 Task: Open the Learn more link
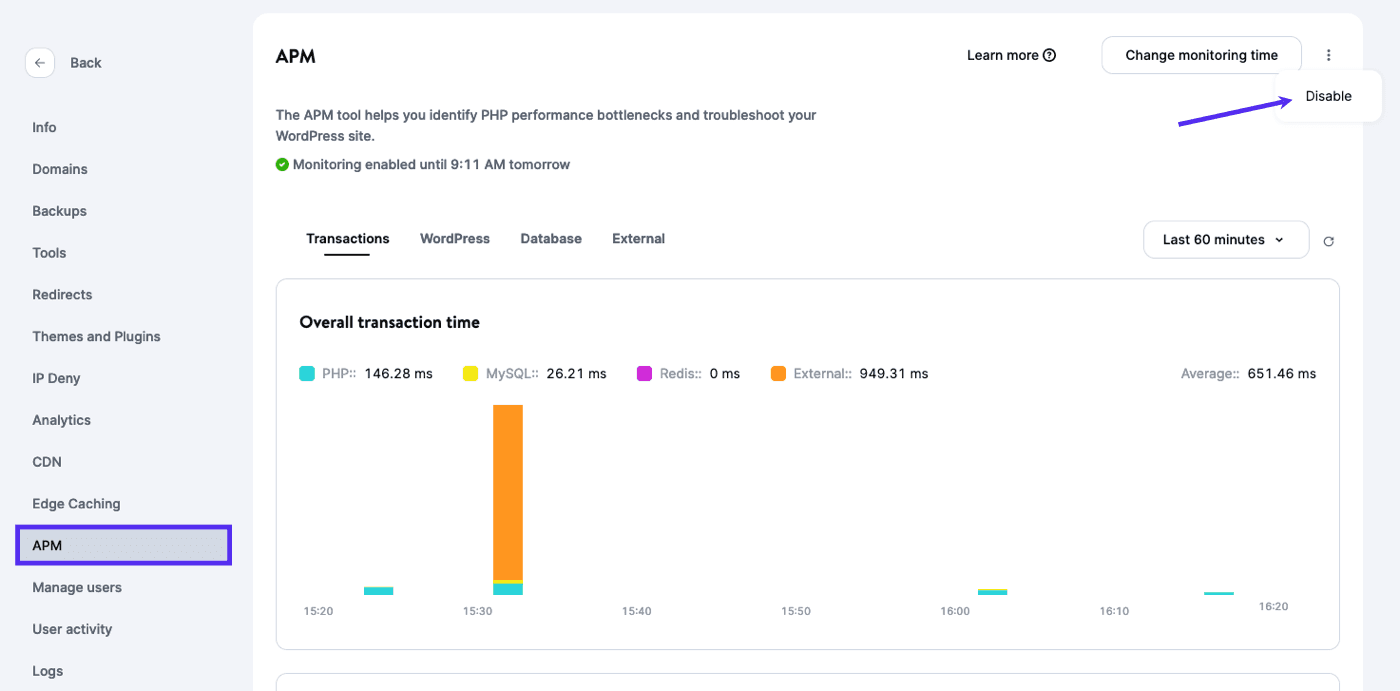[1001, 55]
